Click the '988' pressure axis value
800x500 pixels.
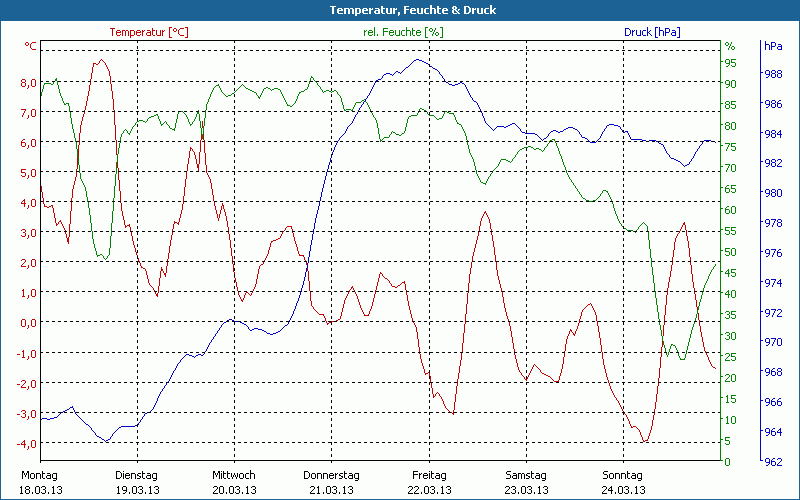click(x=773, y=74)
